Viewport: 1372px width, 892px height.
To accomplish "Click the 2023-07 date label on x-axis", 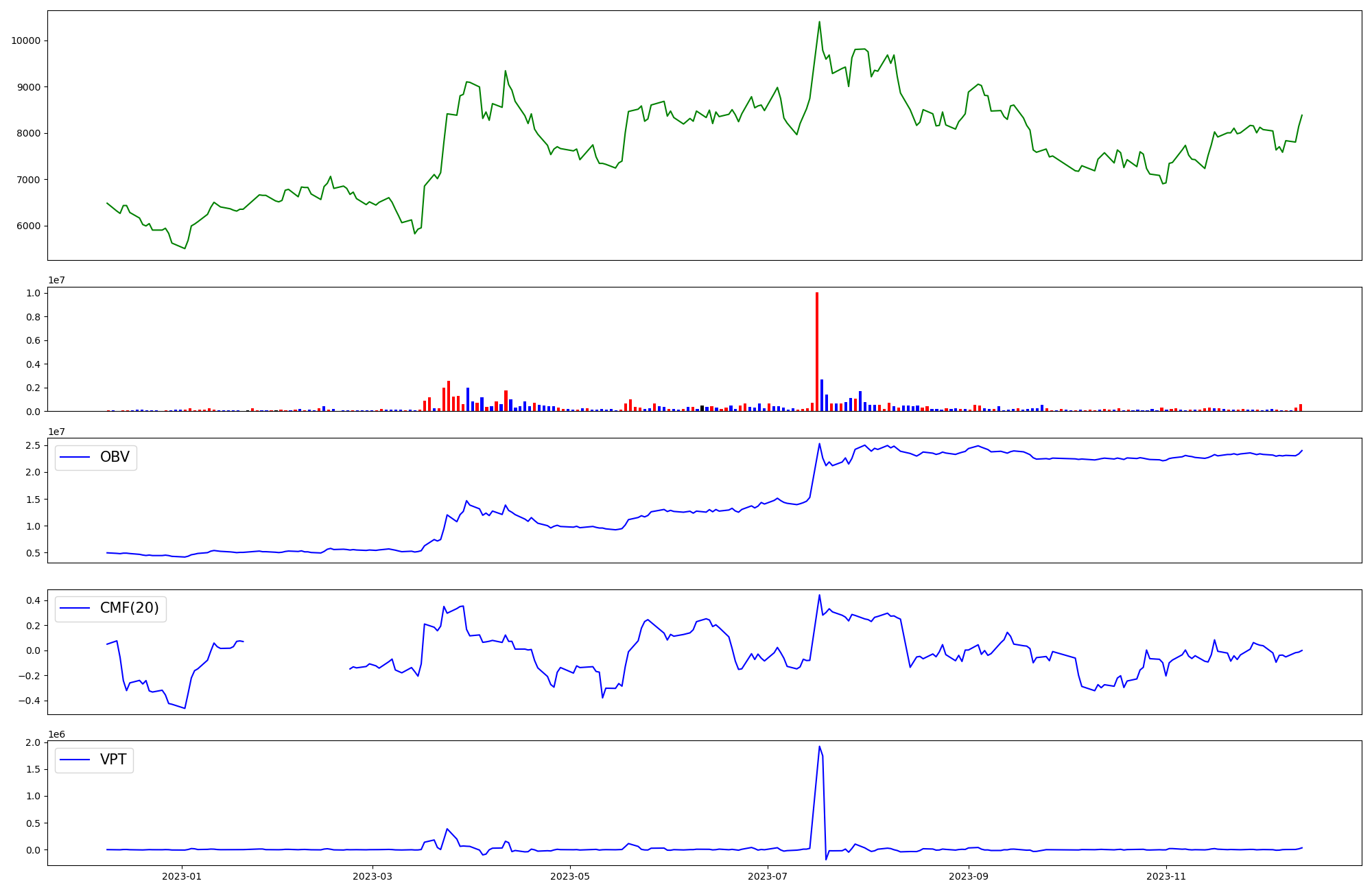I will tap(768, 876).
